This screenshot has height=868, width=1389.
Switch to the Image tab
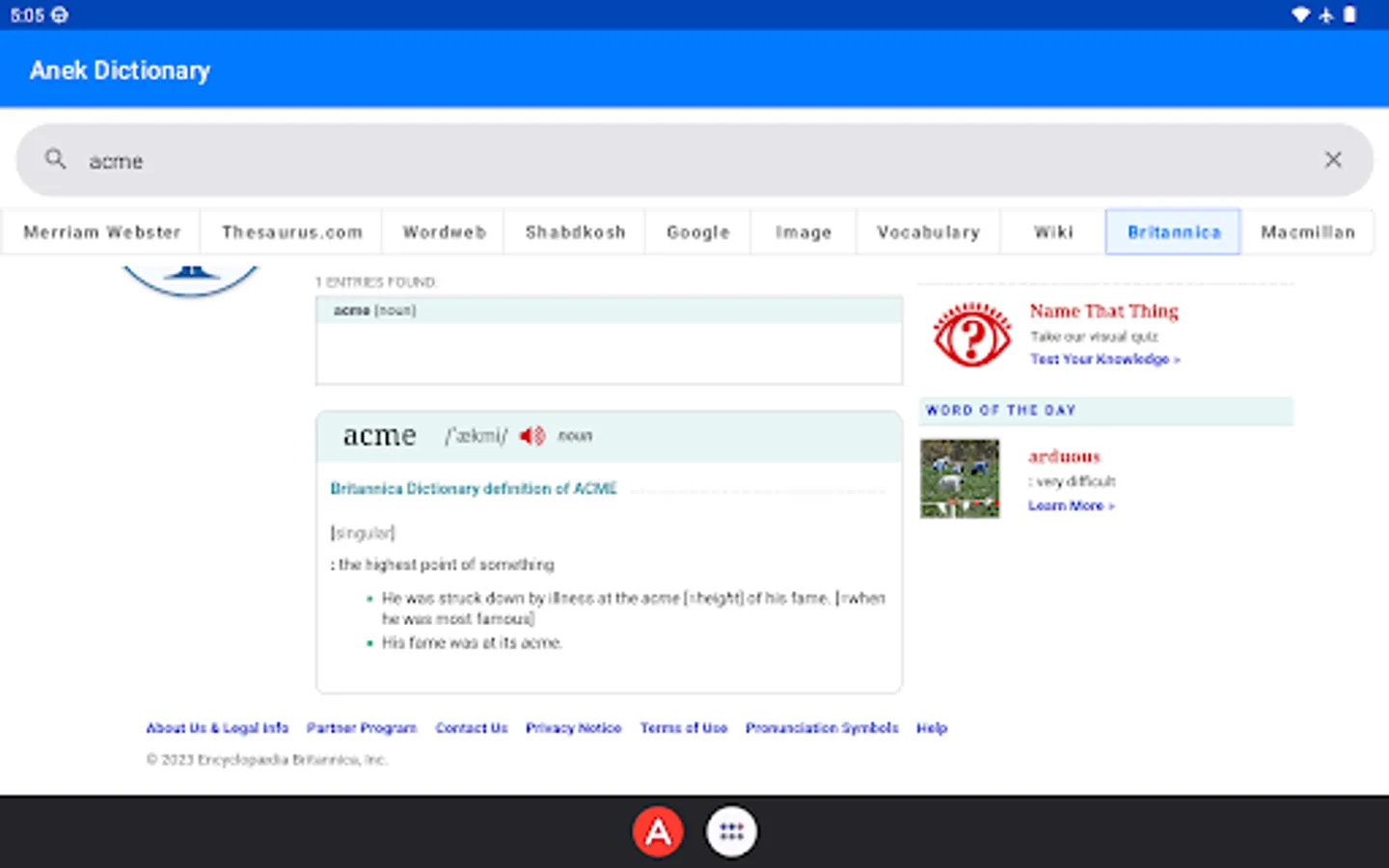pyautogui.click(x=803, y=232)
